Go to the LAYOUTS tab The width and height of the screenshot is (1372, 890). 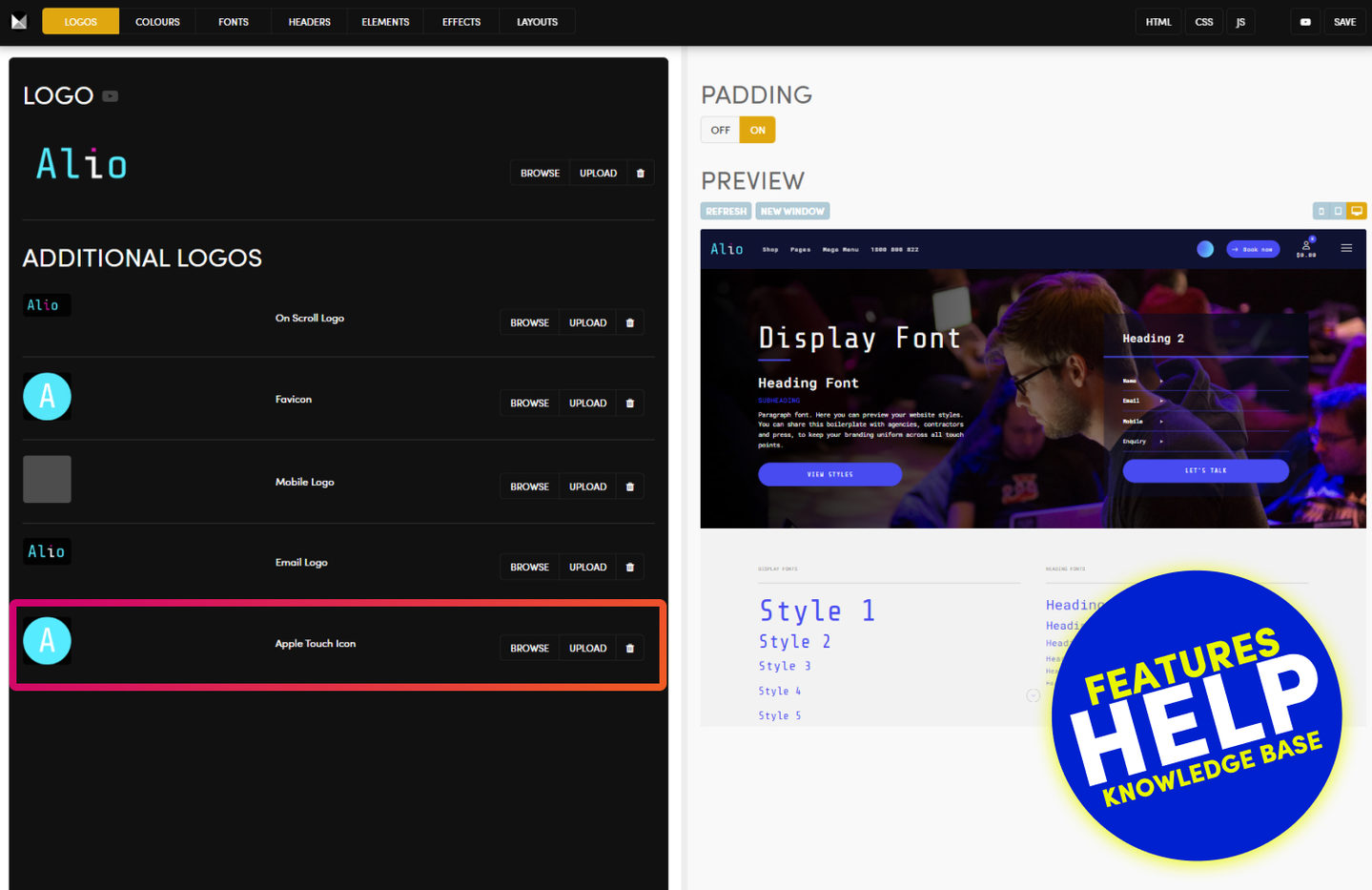coord(537,22)
